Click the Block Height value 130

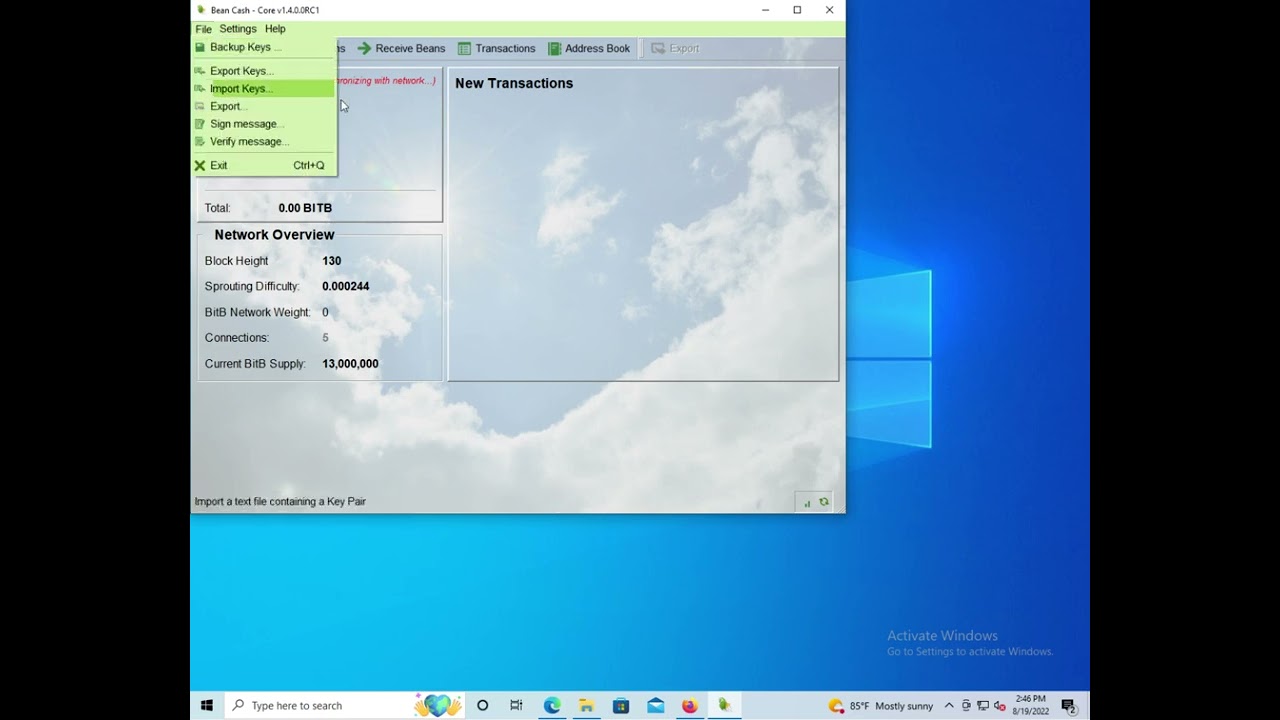pyautogui.click(x=332, y=261)
